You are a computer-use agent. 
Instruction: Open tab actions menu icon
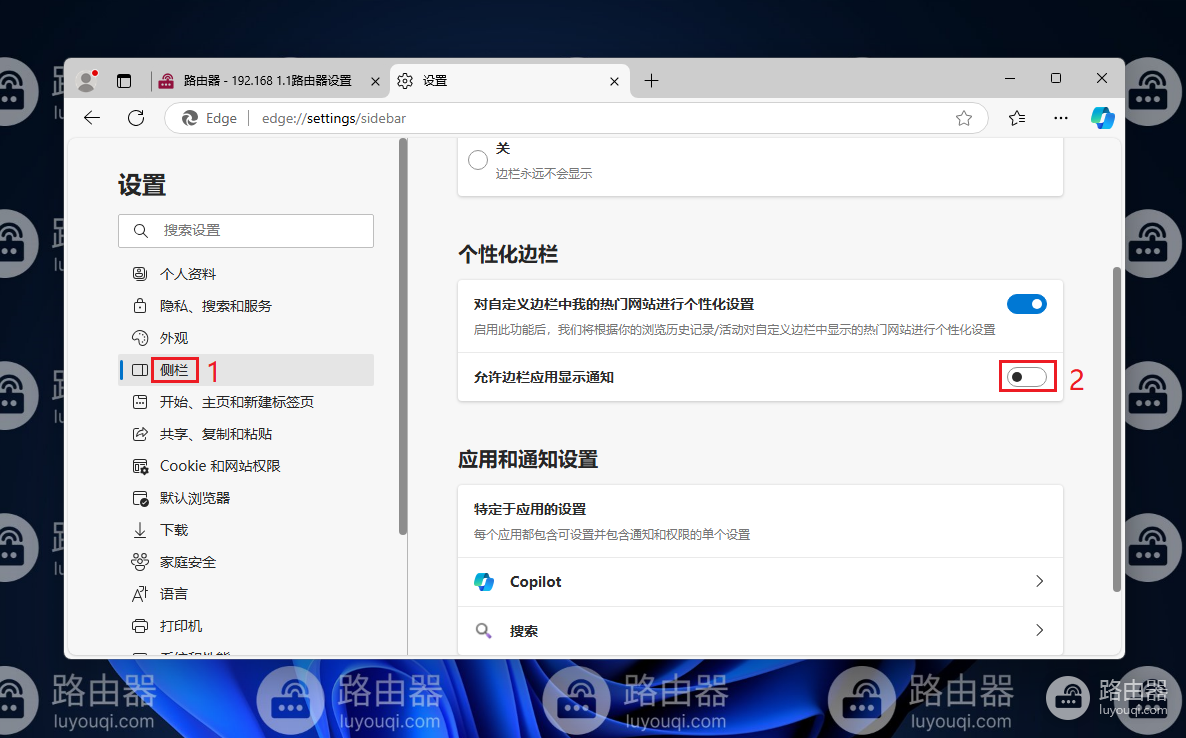tap(124, 81)
